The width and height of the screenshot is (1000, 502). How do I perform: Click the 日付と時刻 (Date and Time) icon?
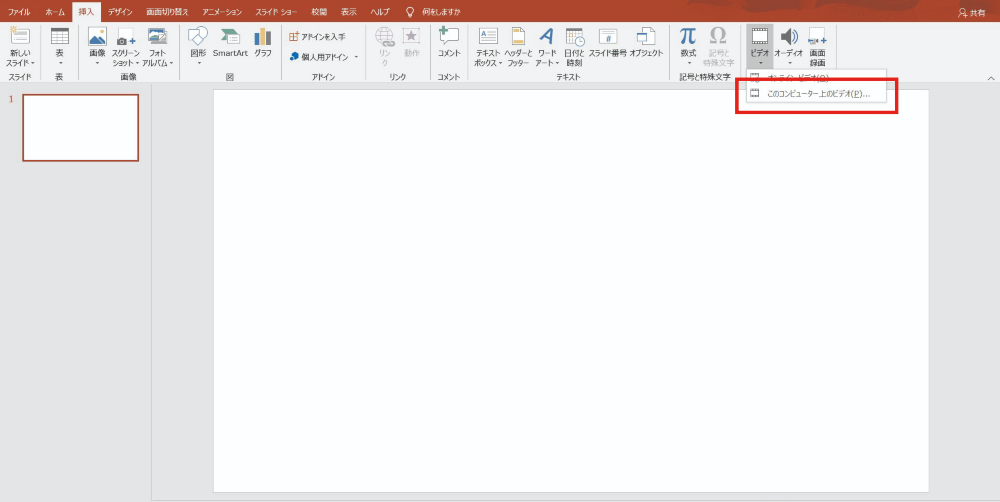click(x=574, y=46)
